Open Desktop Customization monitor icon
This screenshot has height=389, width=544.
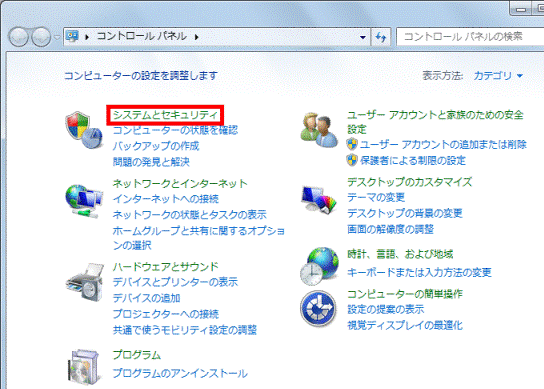coord(319,200)
